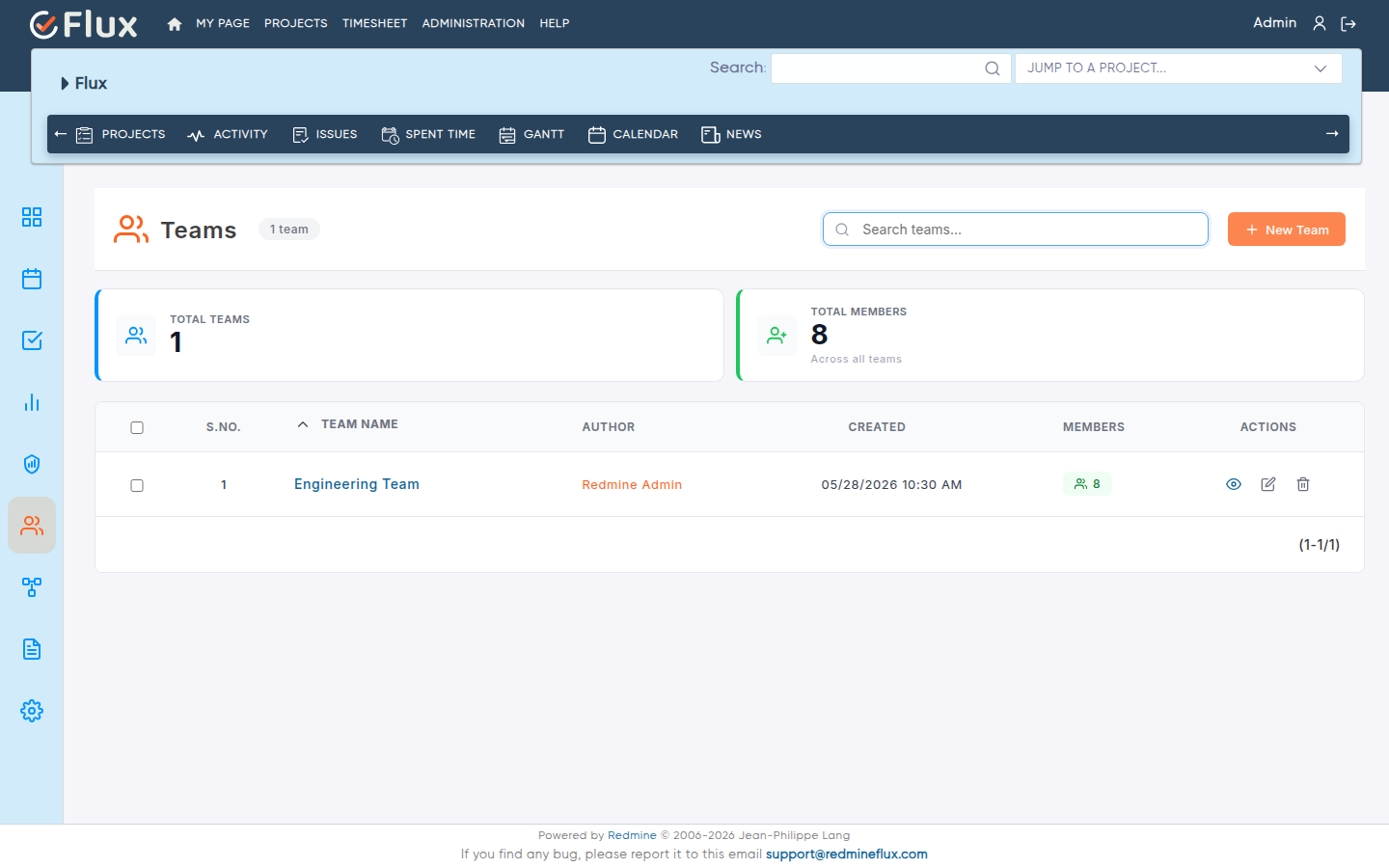Screen dimensions: 1389x868
Task: View Engineering Team with eye icon
Action: [x=1234, y=484]
